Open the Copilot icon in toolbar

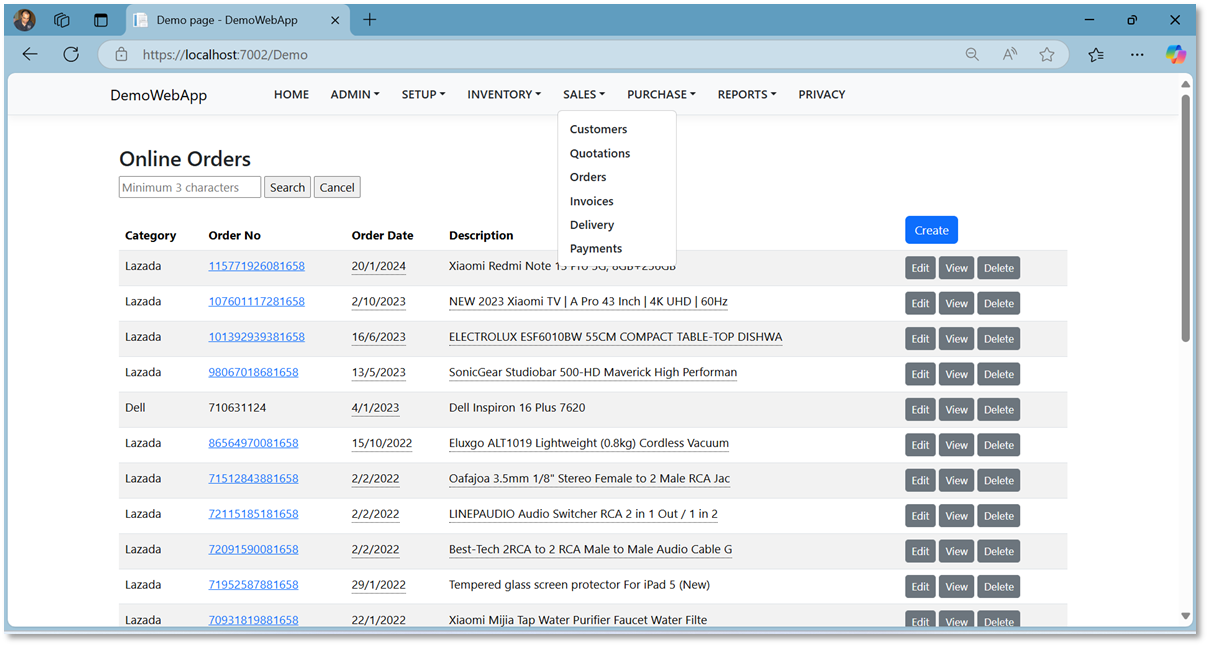tap(1176, 55)
